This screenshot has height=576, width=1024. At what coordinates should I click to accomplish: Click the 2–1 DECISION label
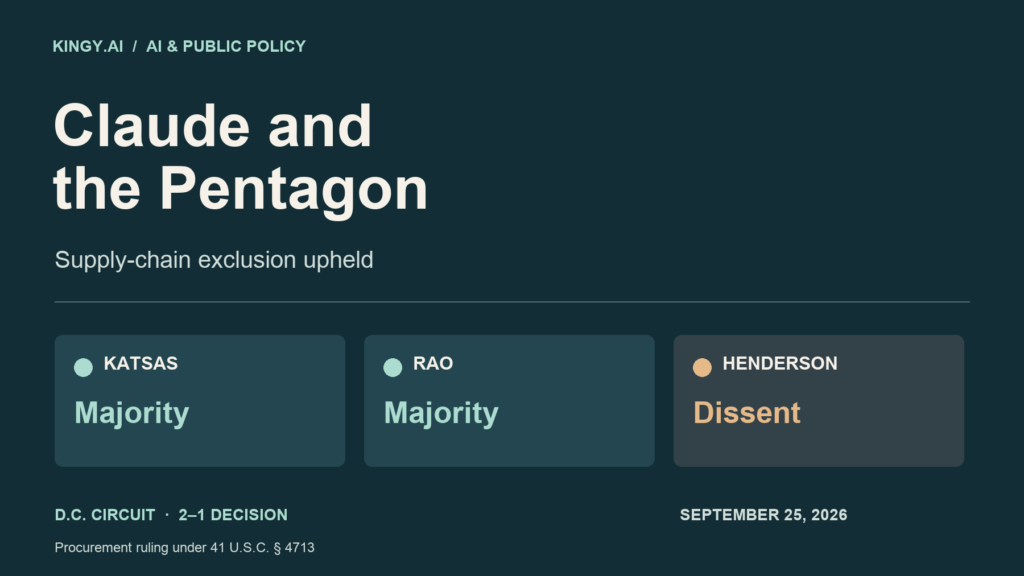tap(233, 515)
